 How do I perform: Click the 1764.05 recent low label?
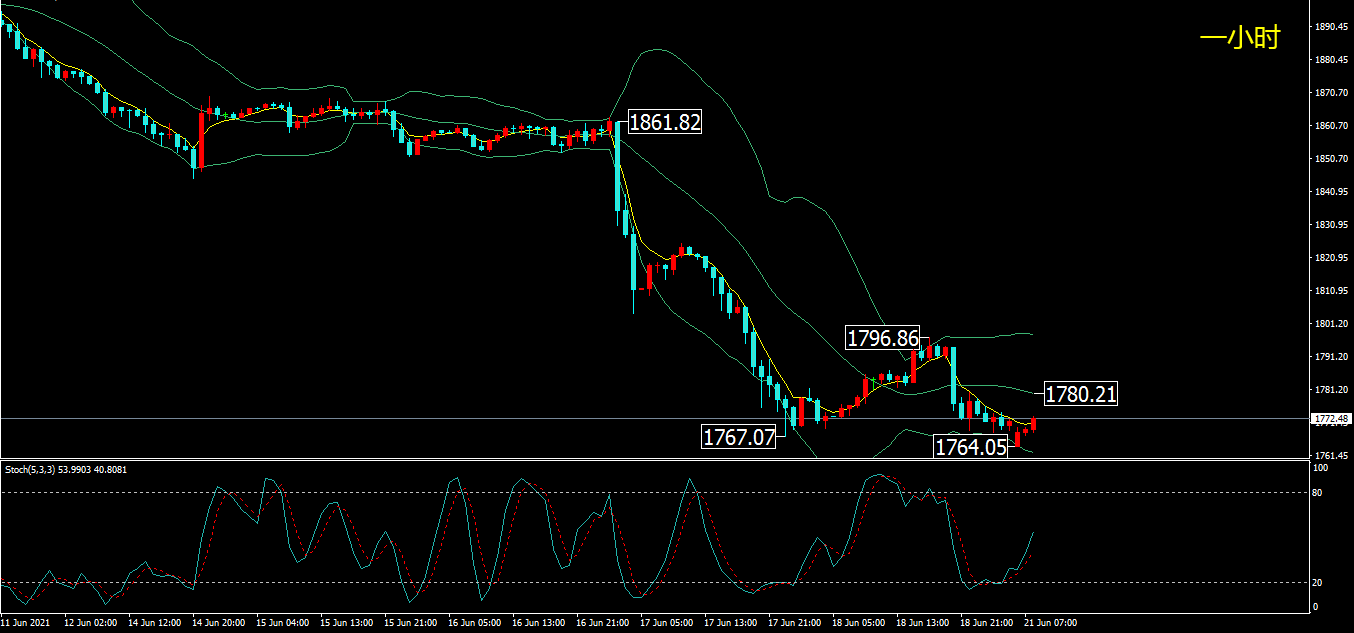click(x=970, y=447)
